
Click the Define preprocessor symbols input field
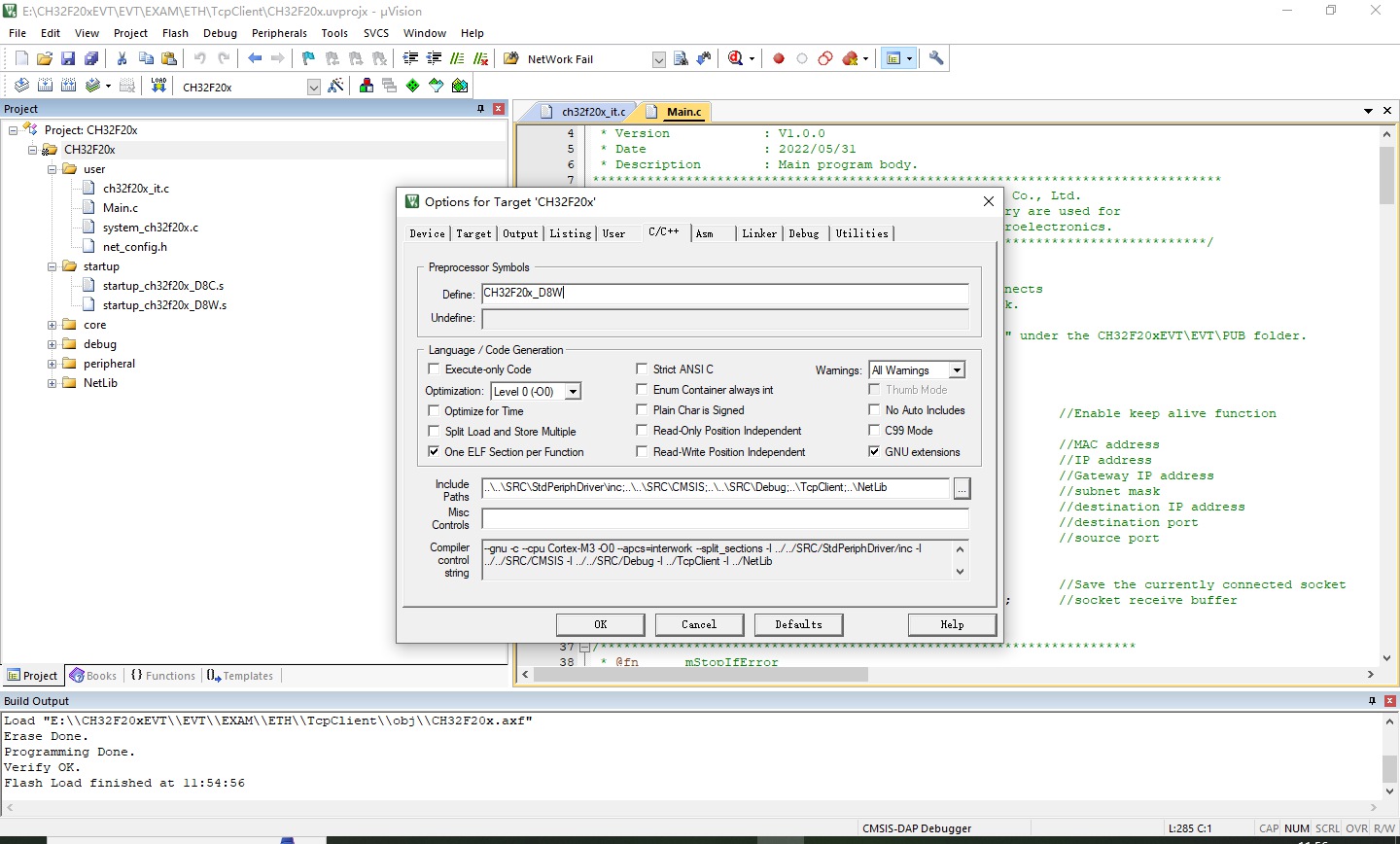pos(725,294)
